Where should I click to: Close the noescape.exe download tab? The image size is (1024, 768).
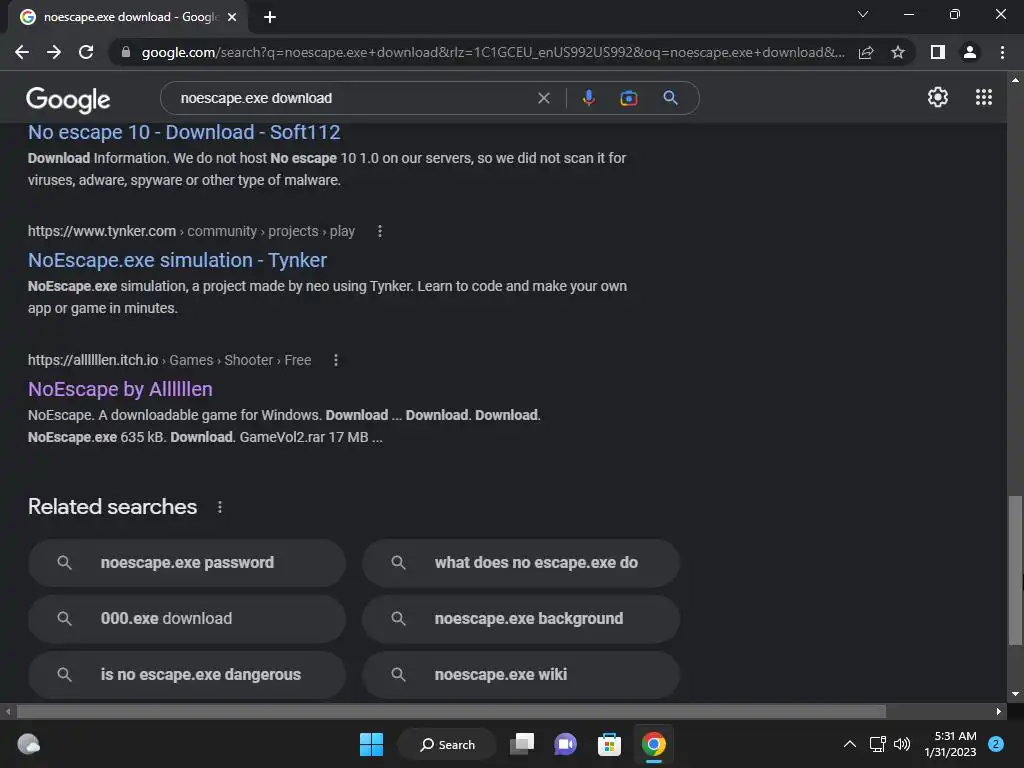click(x=232, y=17)
